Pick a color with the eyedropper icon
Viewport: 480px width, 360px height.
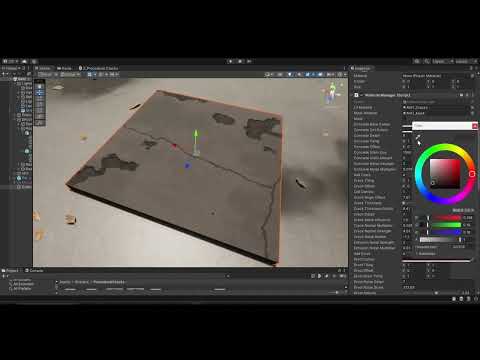pyautogui.click(x=418, y=137)
